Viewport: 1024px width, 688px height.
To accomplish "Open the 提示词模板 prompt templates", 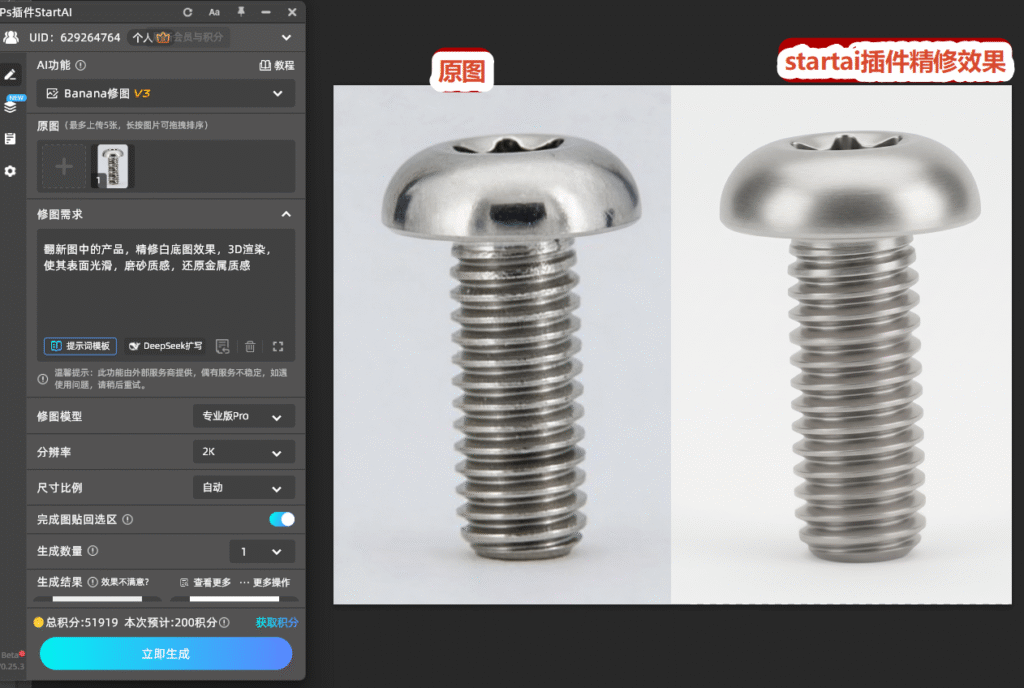I will click(x=80, y=346).
